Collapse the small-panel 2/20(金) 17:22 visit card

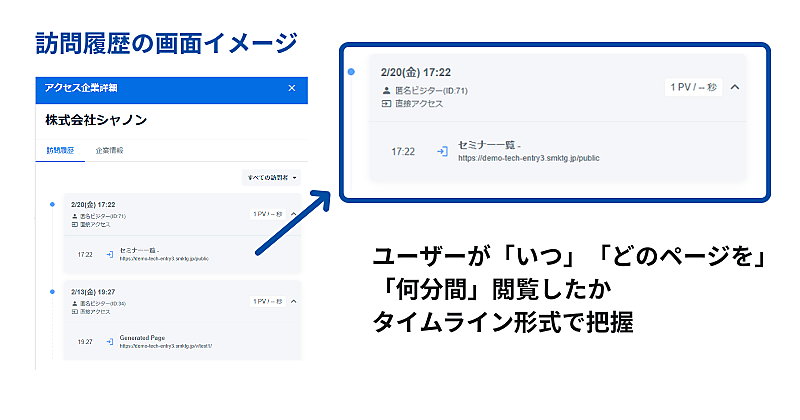click(294, 214)
